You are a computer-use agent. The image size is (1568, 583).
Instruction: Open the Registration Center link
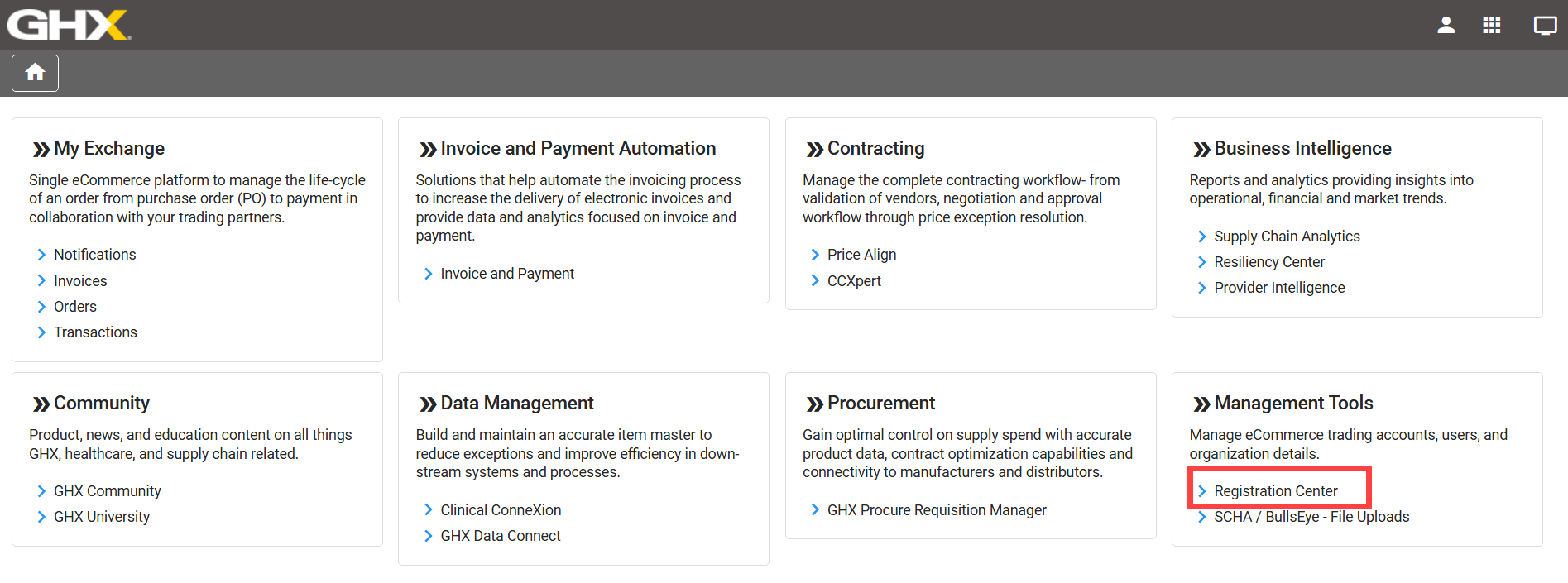coord(1275,491)
